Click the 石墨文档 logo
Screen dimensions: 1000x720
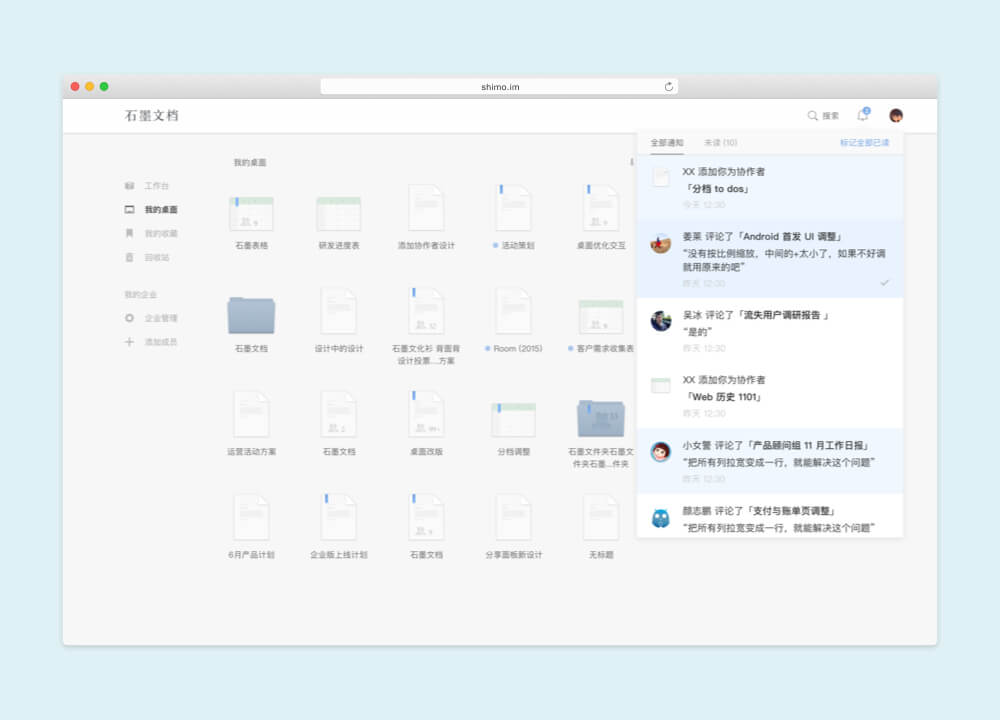[152, 116]
